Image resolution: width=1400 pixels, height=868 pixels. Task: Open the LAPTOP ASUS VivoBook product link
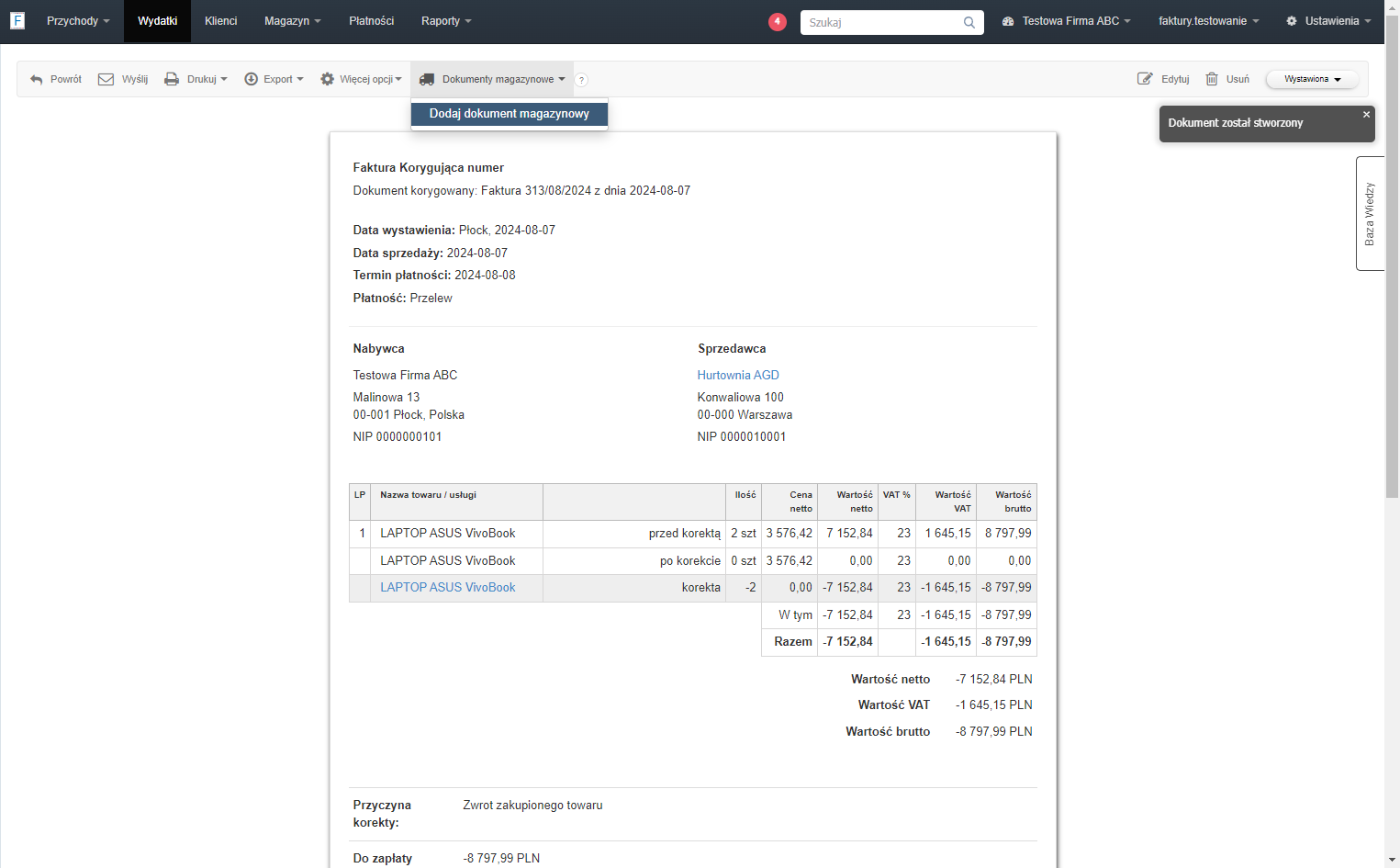tap(448, 587)
